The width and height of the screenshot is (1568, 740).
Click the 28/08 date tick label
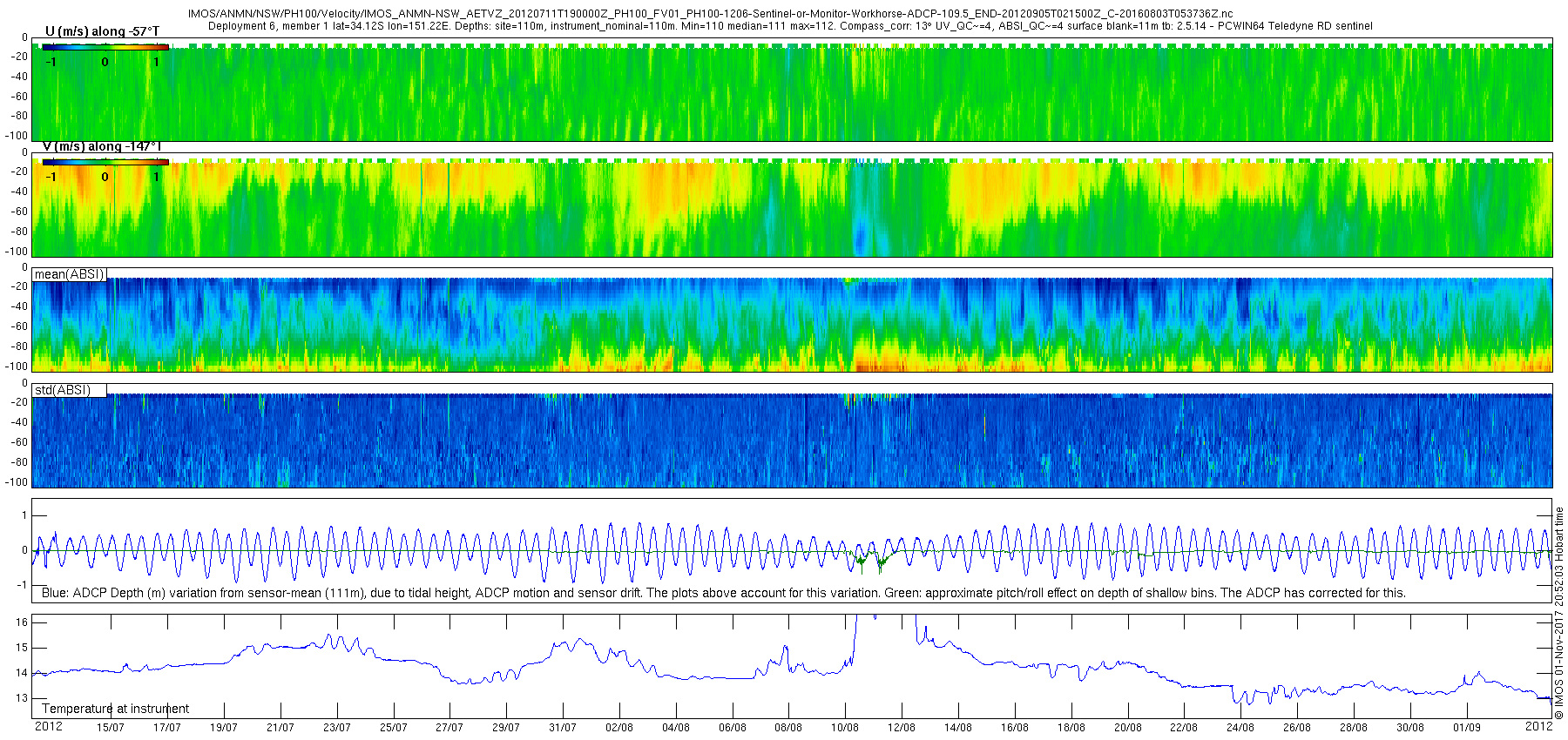(x=1353, y=728)
